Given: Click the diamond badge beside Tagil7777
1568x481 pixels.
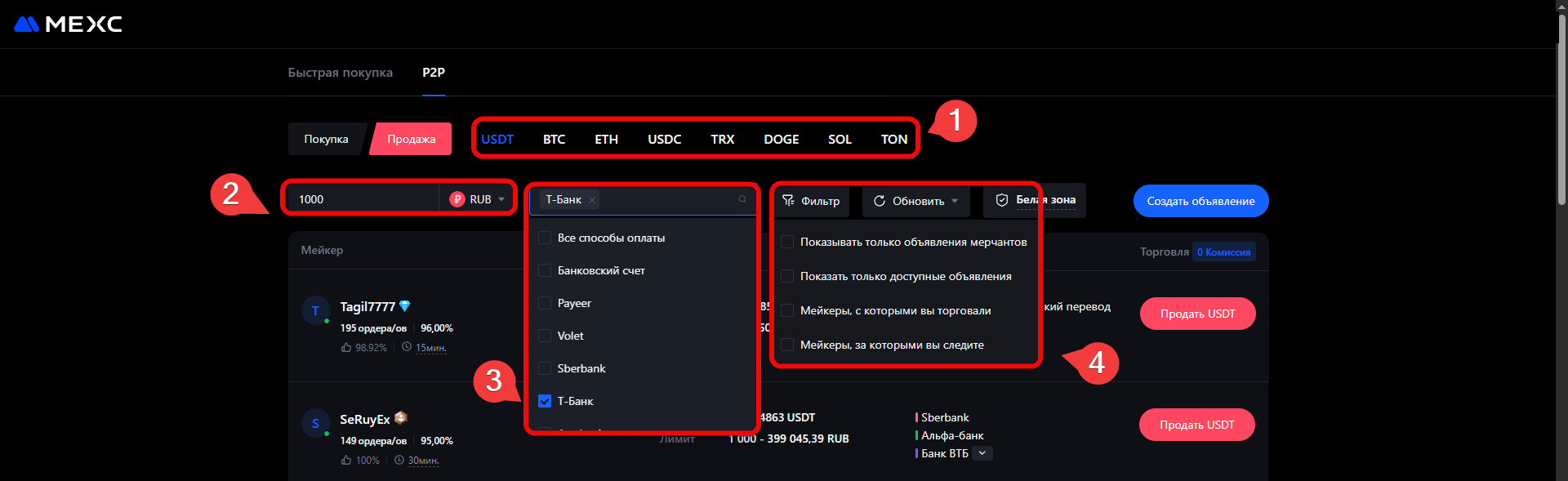Looking at the screenshot, I should [x=404, y=306].
